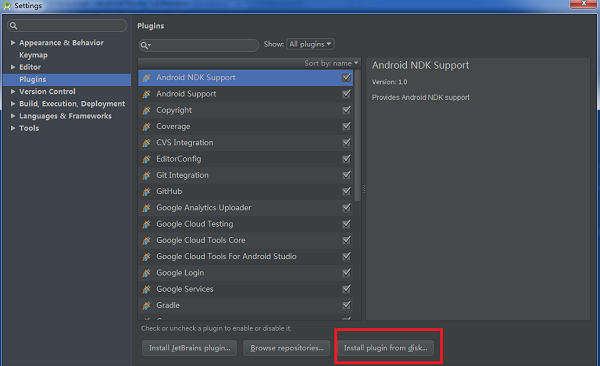Open Version Control settings category
Image resolution: width=600 pixels, height=366 pixels.
click(x=47, y=92)
